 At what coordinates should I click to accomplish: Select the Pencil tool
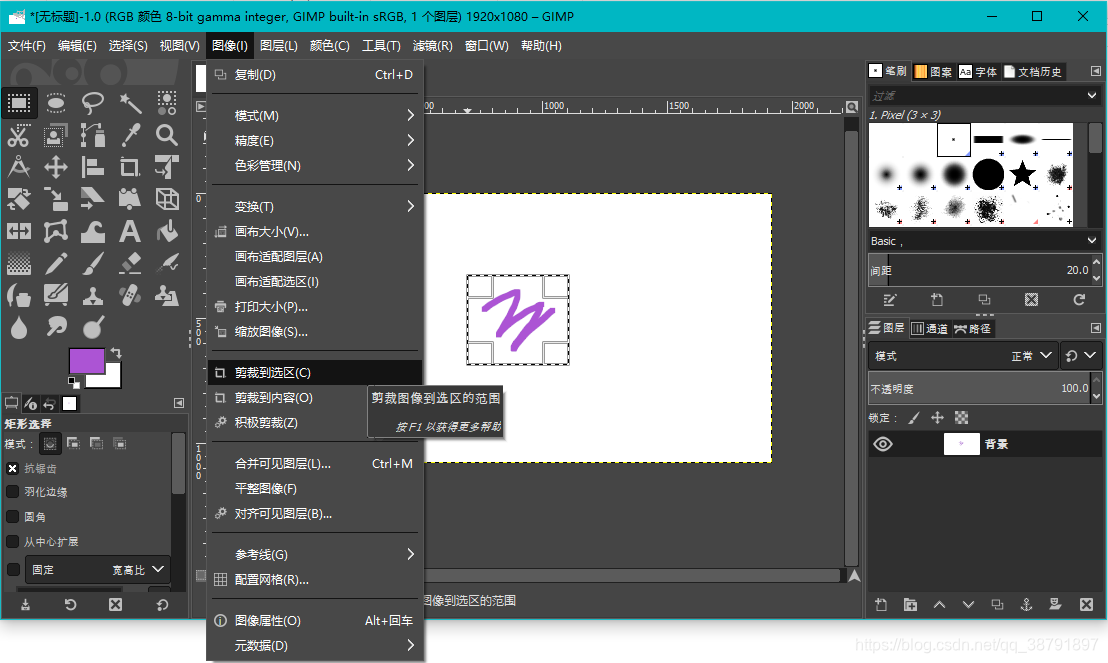tap(56, 264)
